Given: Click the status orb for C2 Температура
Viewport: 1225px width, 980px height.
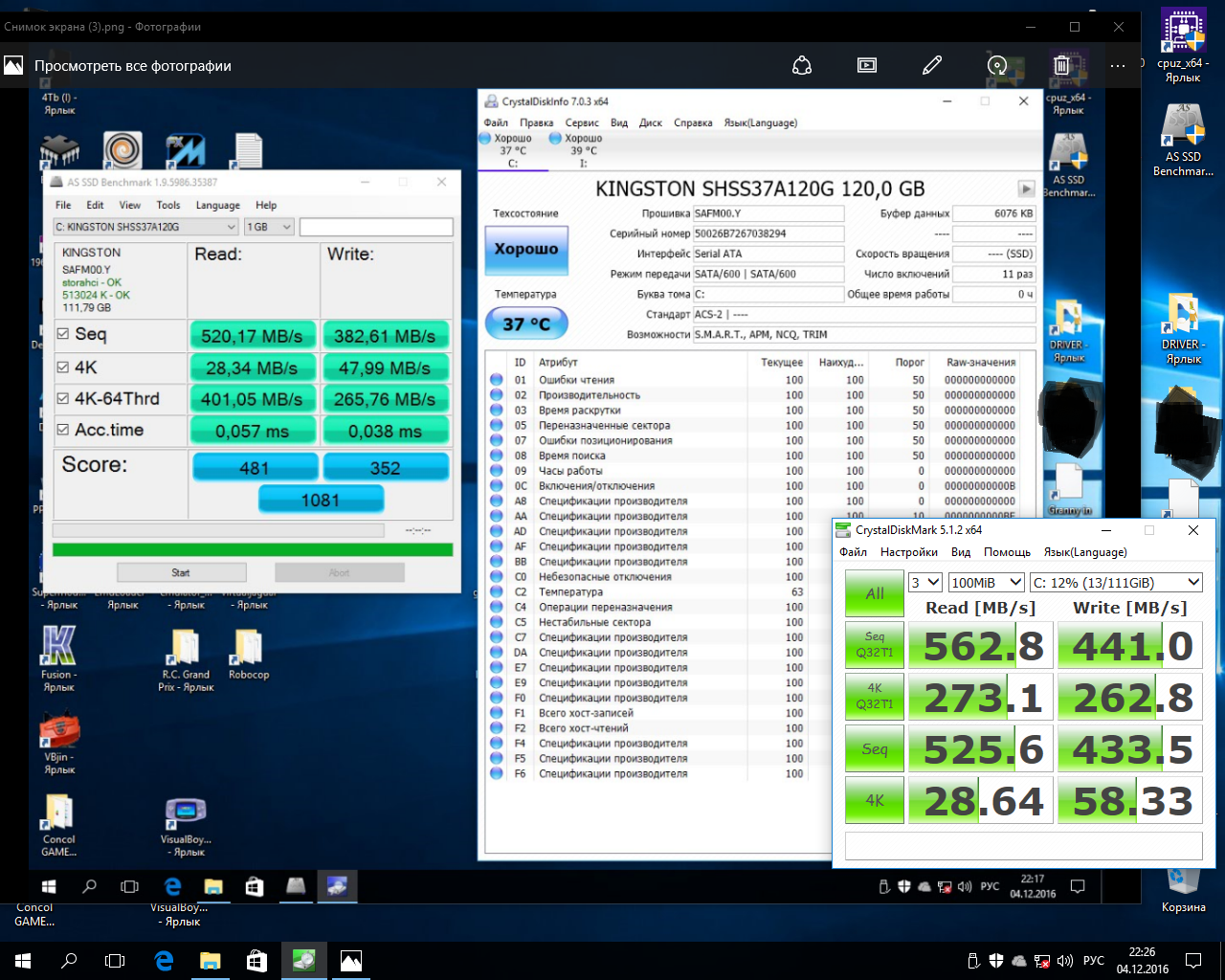Looking at the screenshot, I should pos(497,591).
